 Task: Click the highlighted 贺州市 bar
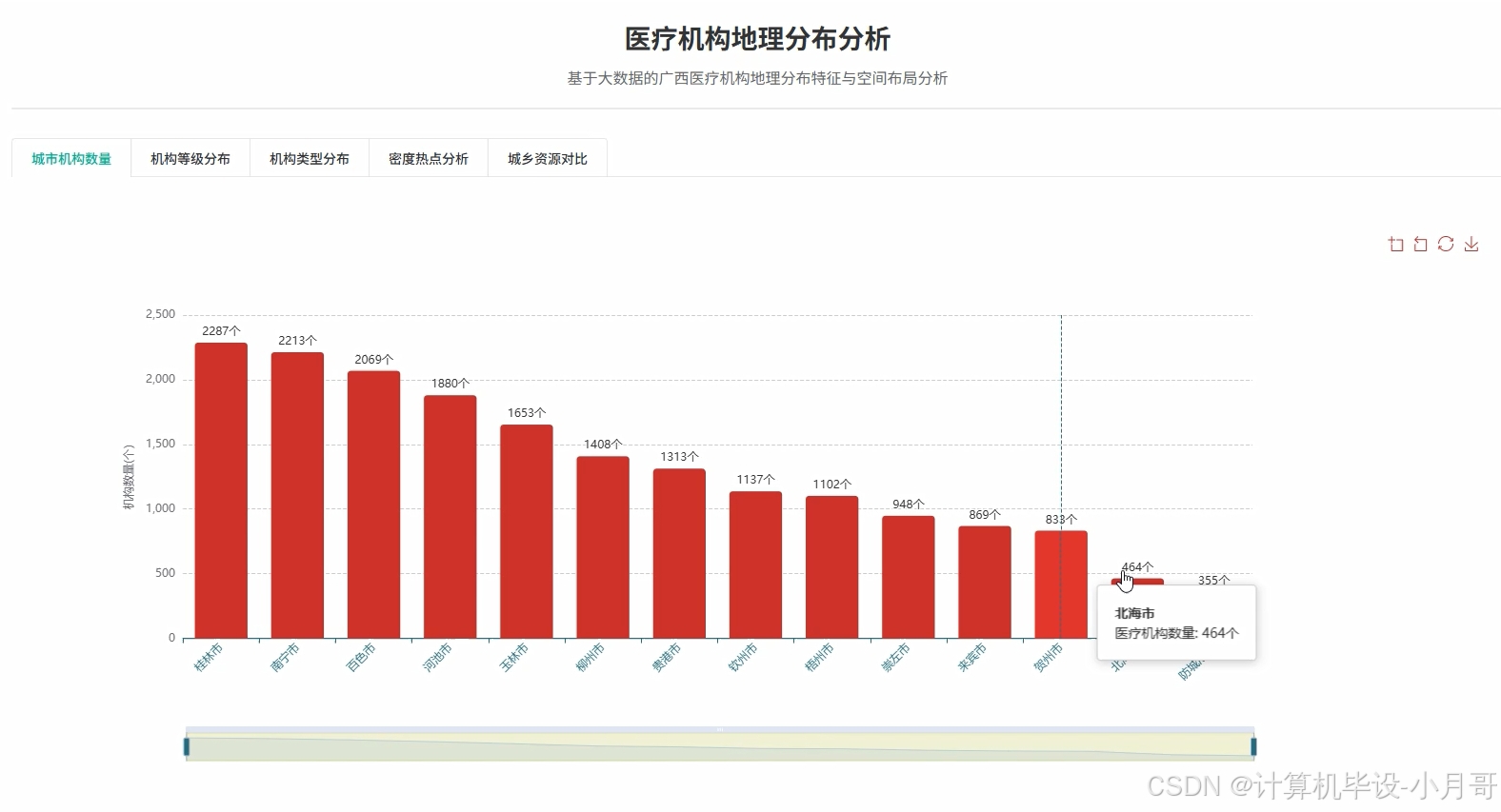[x=1061, y=584]
